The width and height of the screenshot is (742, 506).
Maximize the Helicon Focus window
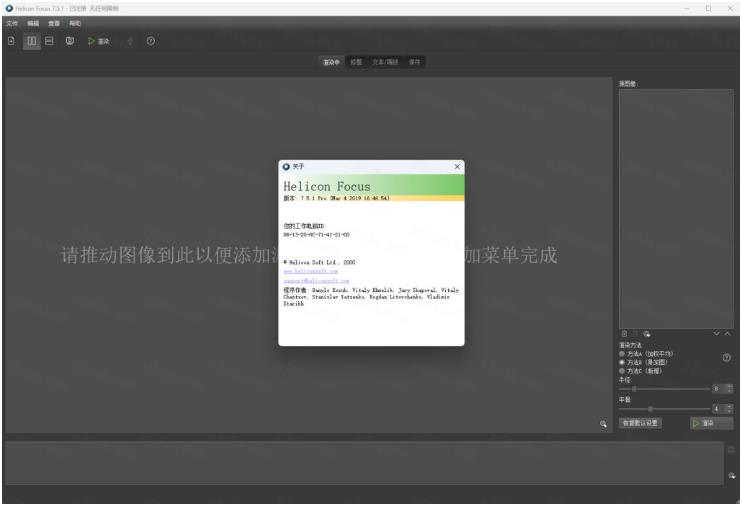[x=708, y=8]
